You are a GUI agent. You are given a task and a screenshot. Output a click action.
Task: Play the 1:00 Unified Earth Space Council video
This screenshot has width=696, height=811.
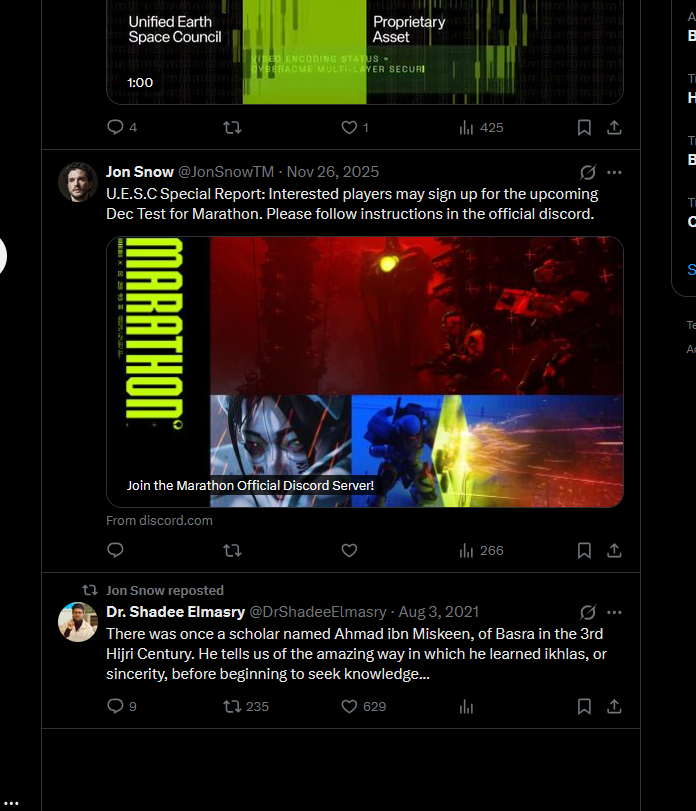click(365, 52)
